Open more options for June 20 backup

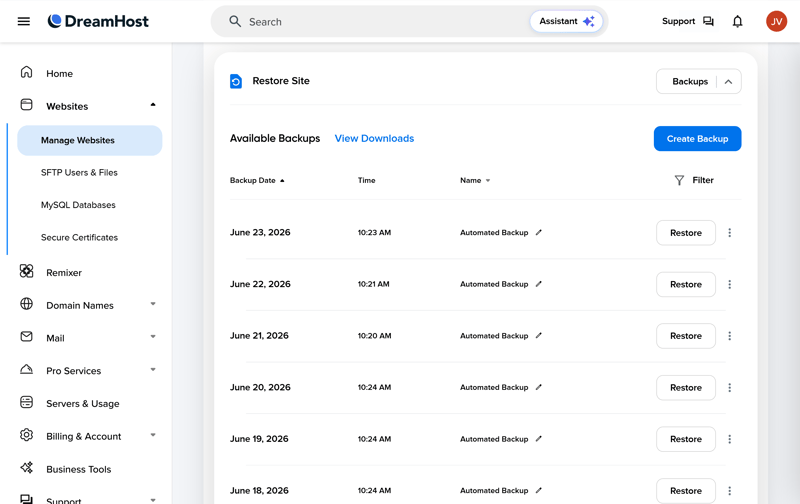(730, 388)
